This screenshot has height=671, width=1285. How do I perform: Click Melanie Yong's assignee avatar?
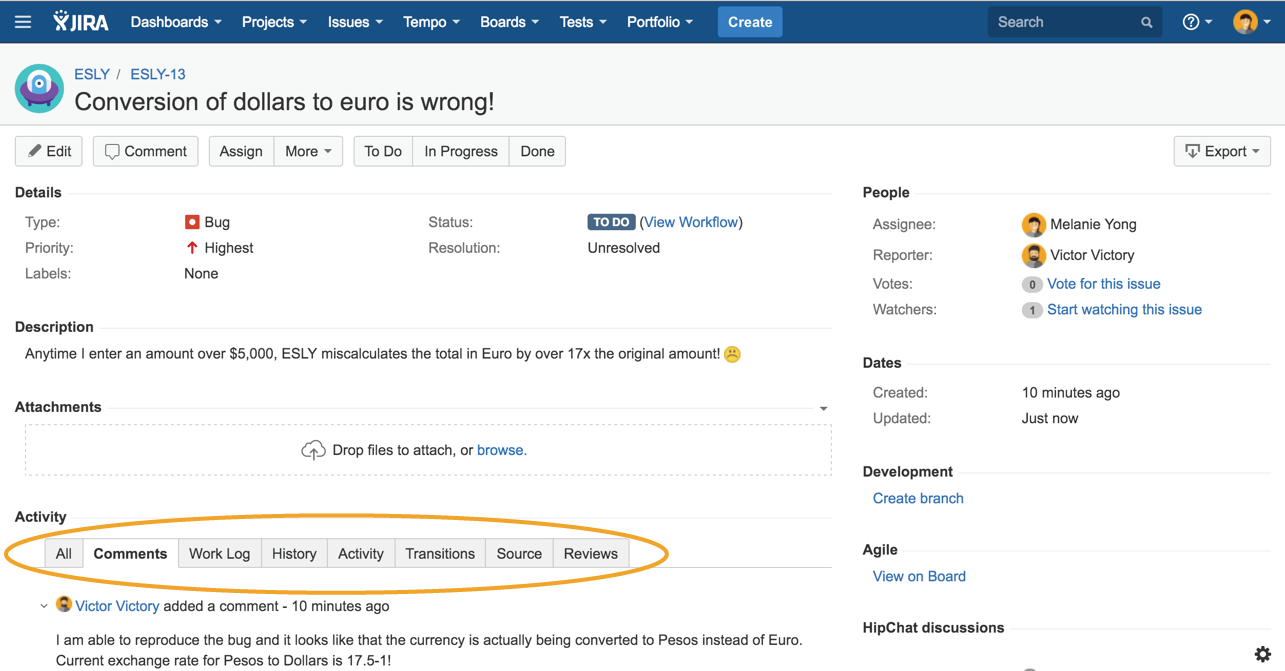1033,224
